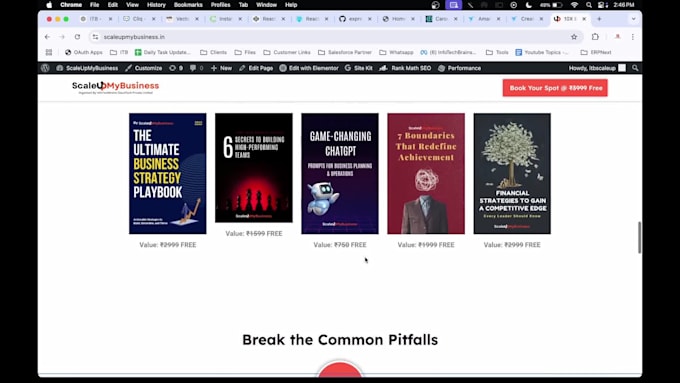Open the Customize admin bar item
Viewport: 680px width, 383px height.
click(x=144, y=68)
